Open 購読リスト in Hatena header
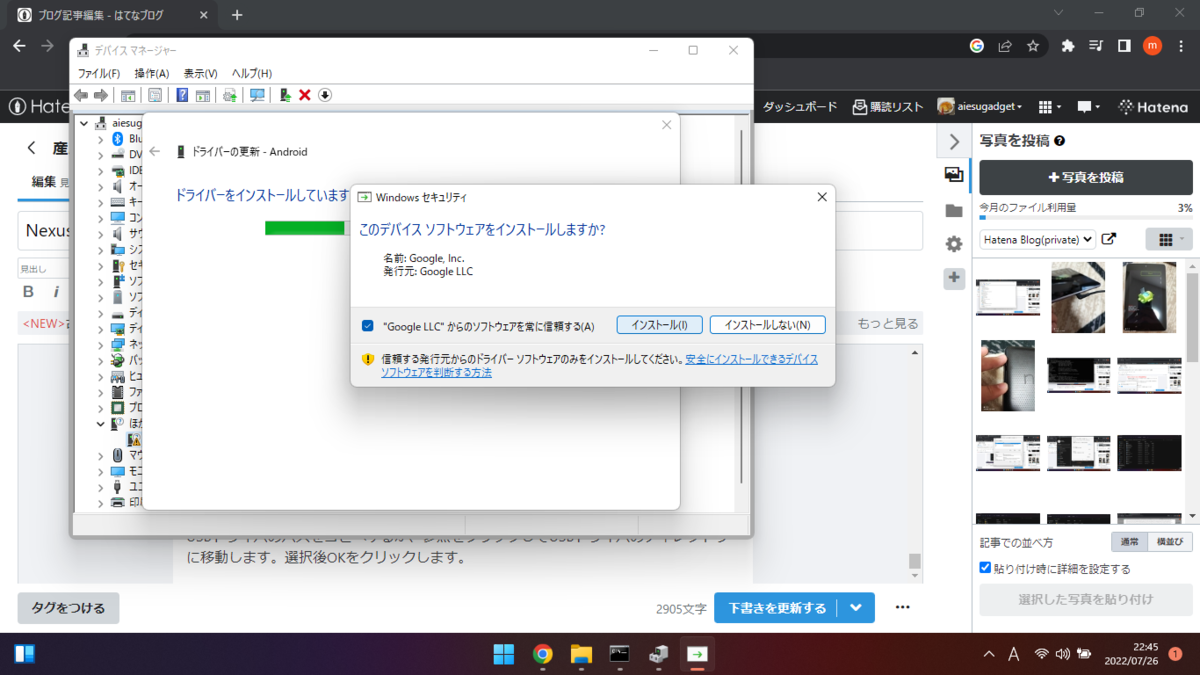 [887, 107]
